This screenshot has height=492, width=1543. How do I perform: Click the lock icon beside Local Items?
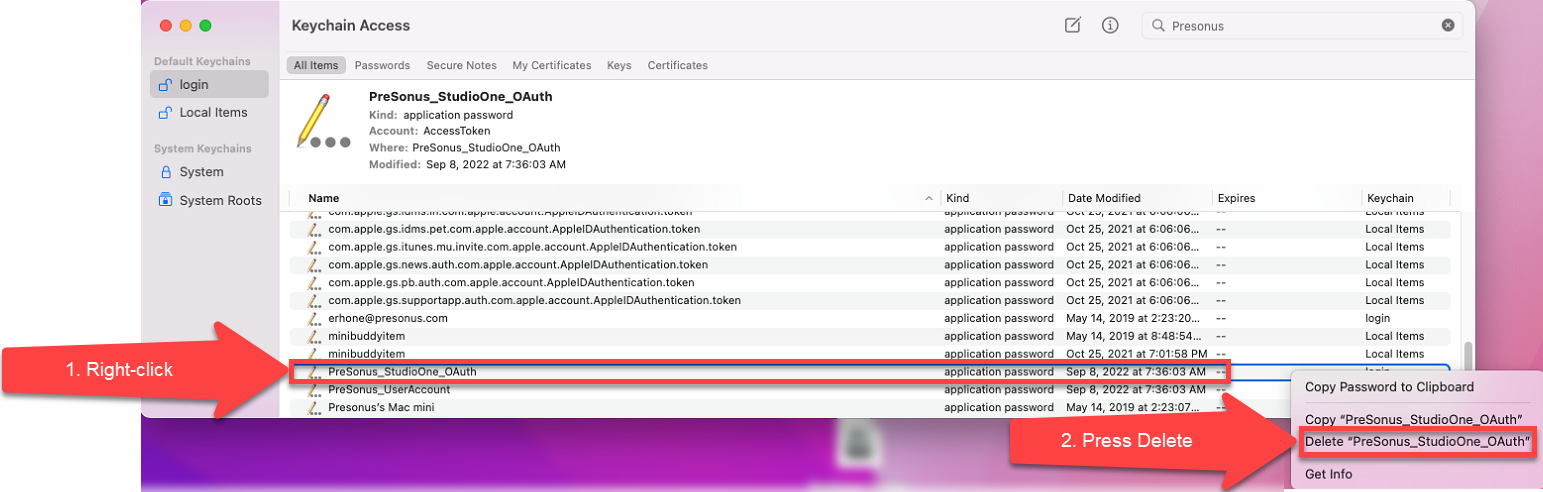tap(166, 112)
